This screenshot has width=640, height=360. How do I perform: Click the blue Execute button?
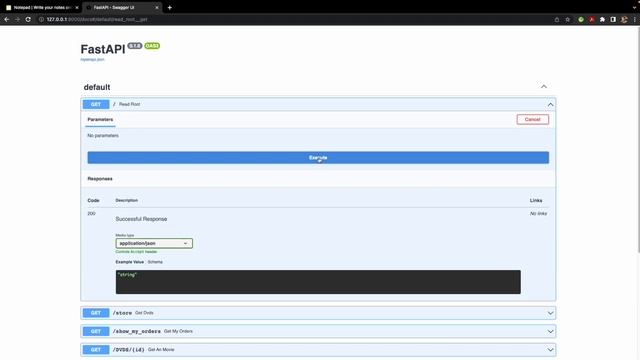(318, 158)
